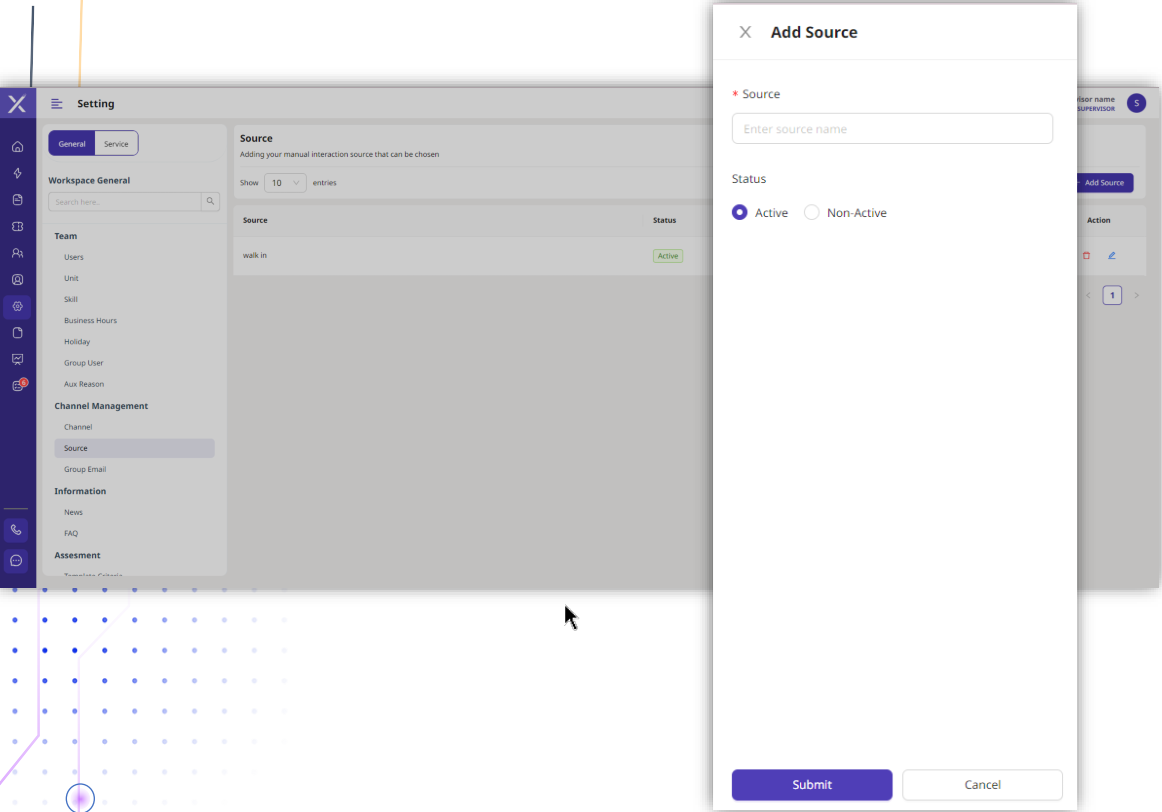
Task: Open Group Email in the settings list
Action: click(x=85, y=470)
